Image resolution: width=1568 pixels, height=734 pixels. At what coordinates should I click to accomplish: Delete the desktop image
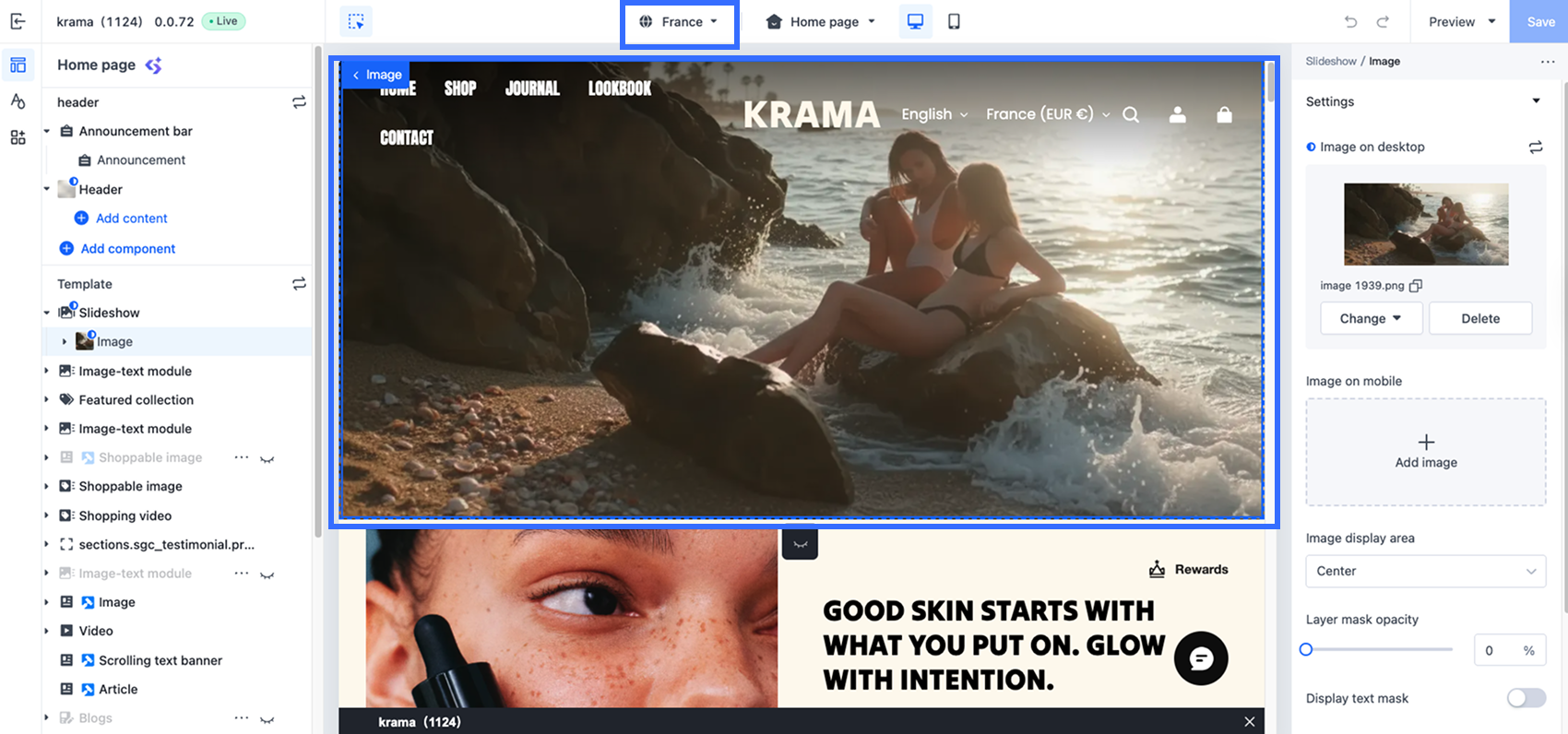(x=1480, y=318)
